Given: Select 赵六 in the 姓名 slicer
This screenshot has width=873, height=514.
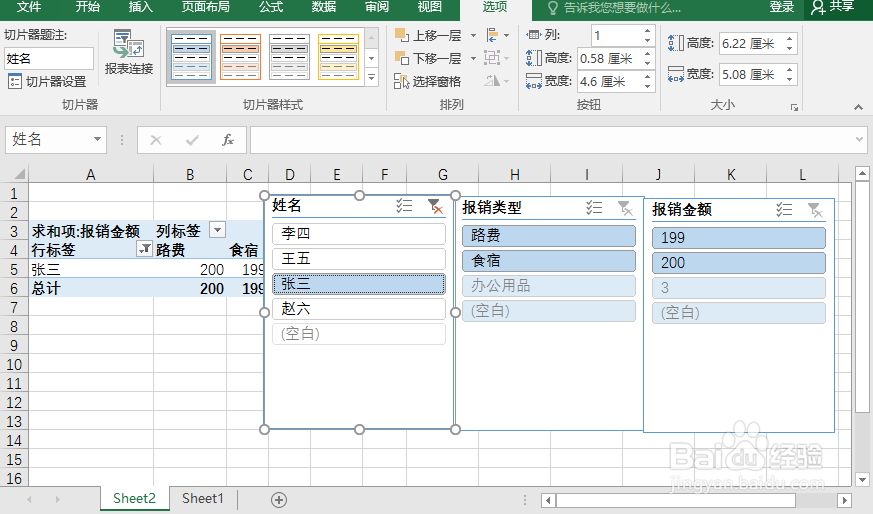Looking at the screenshot, I should [x=359, y=309].
